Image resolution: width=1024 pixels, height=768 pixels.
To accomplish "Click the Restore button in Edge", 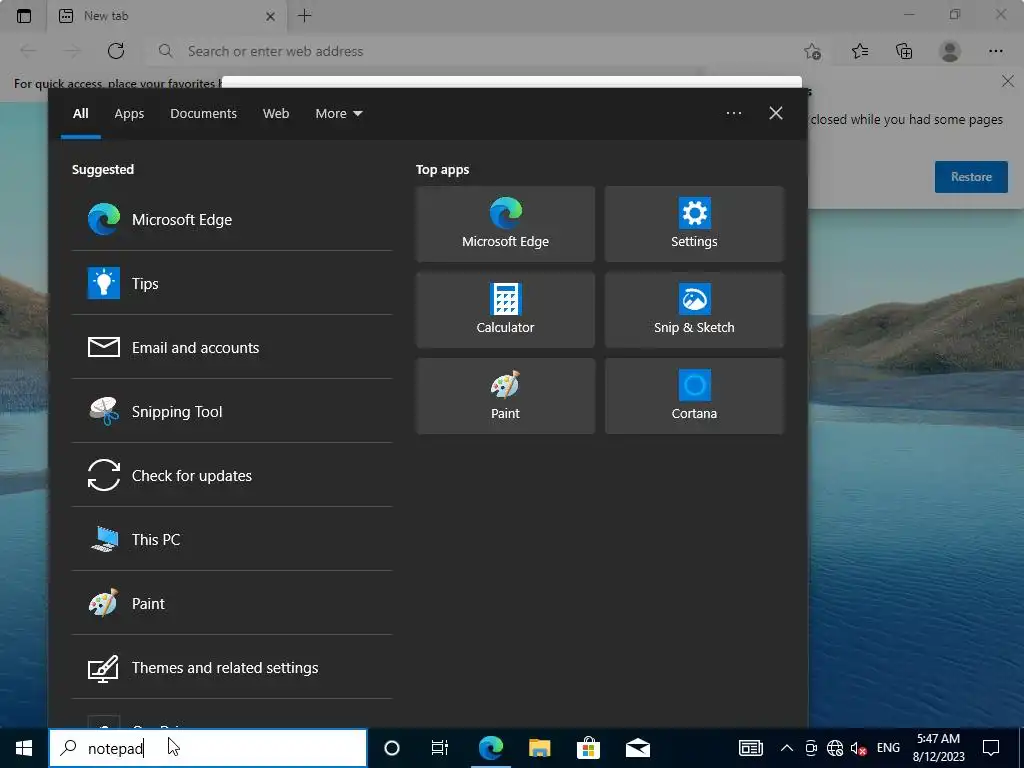I will (x=971, y=177).
